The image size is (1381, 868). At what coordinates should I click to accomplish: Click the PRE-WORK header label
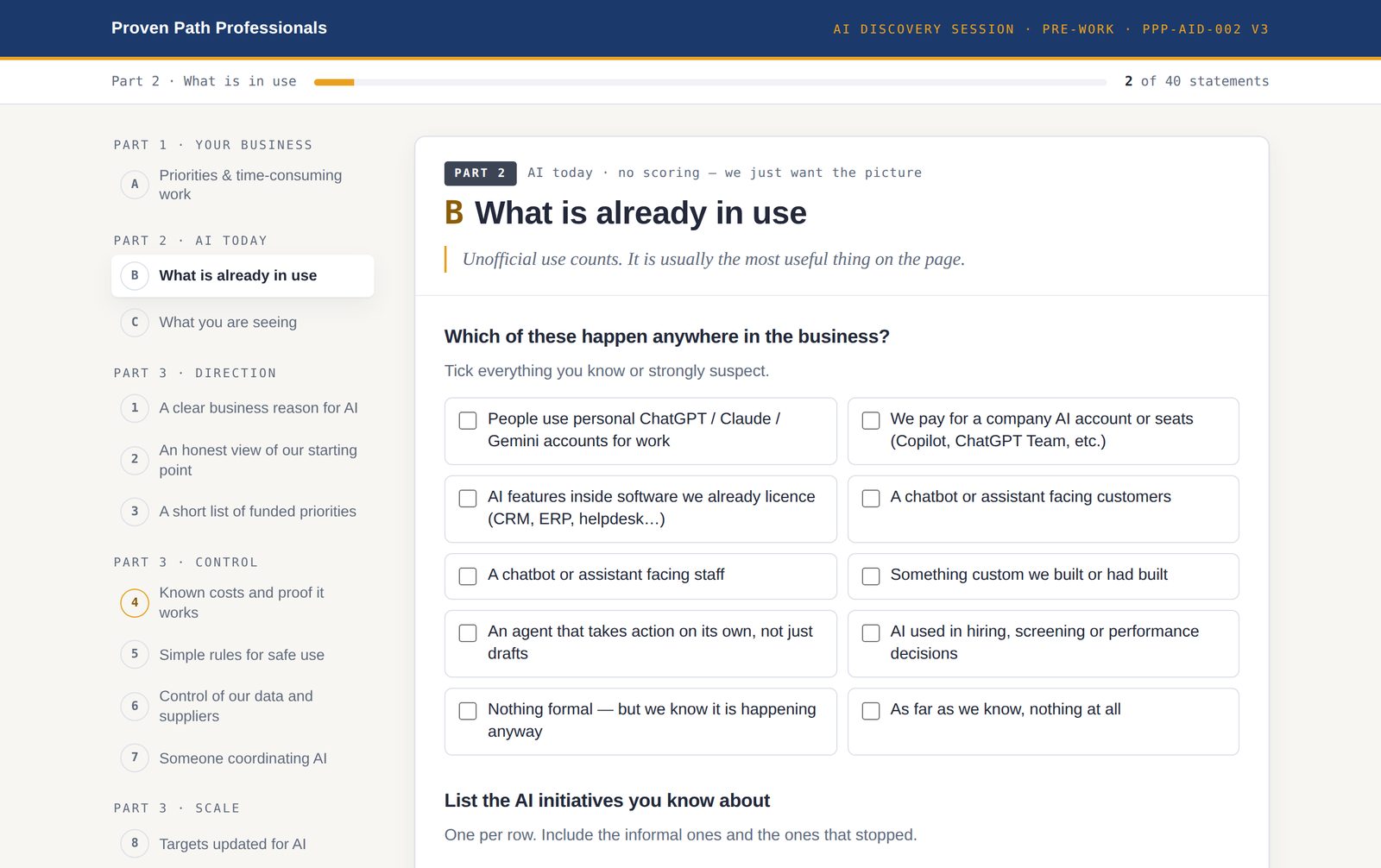point(1078,28)
